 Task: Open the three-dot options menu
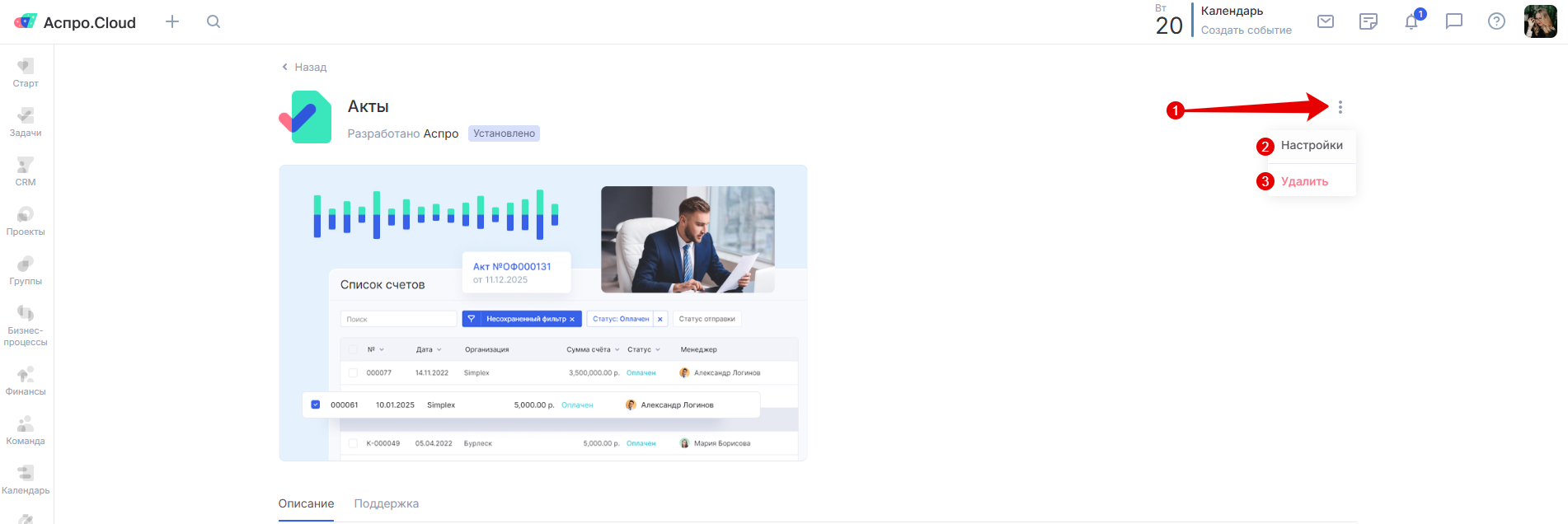click(1340, 107)
